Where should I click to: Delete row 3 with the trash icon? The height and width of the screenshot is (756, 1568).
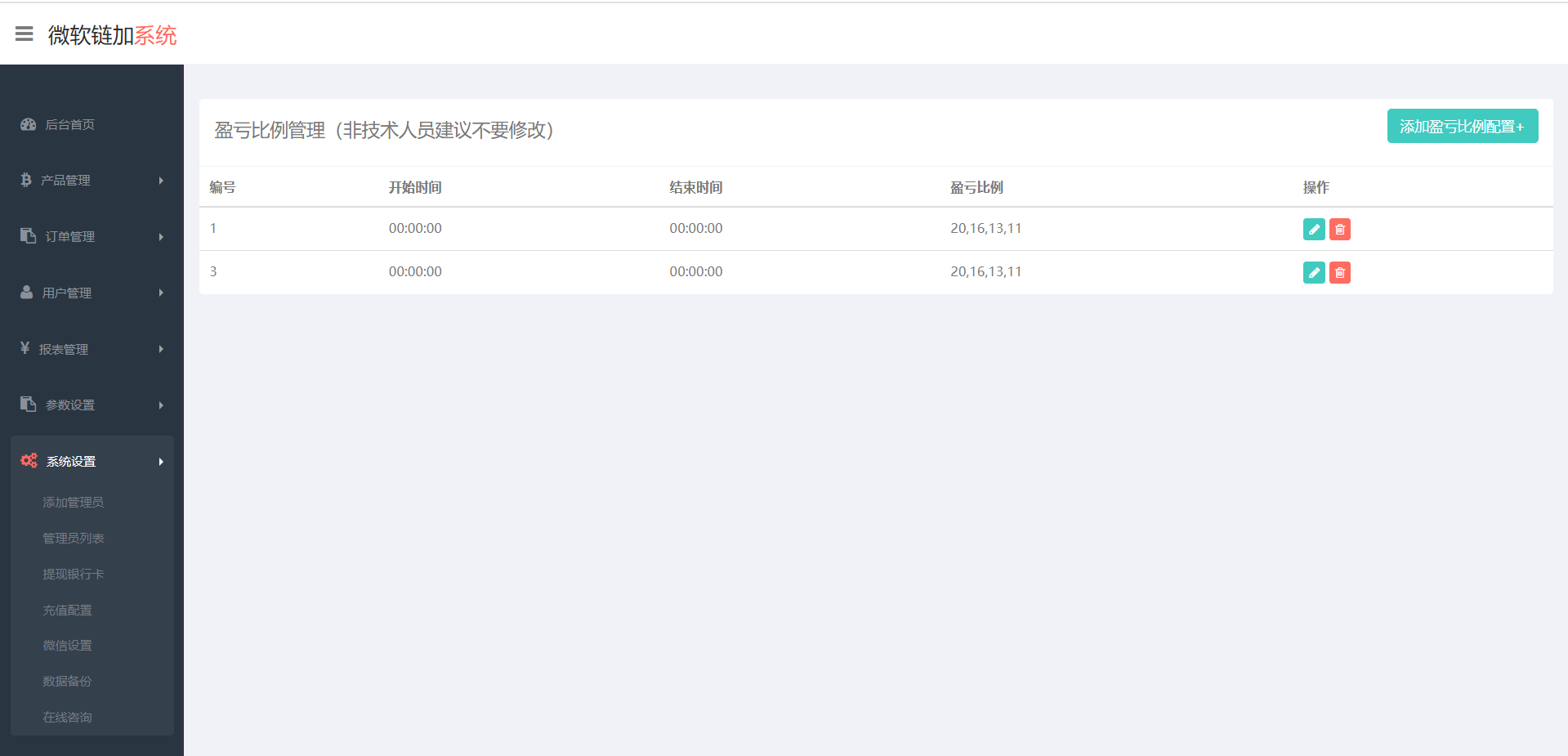point(1340,272)
